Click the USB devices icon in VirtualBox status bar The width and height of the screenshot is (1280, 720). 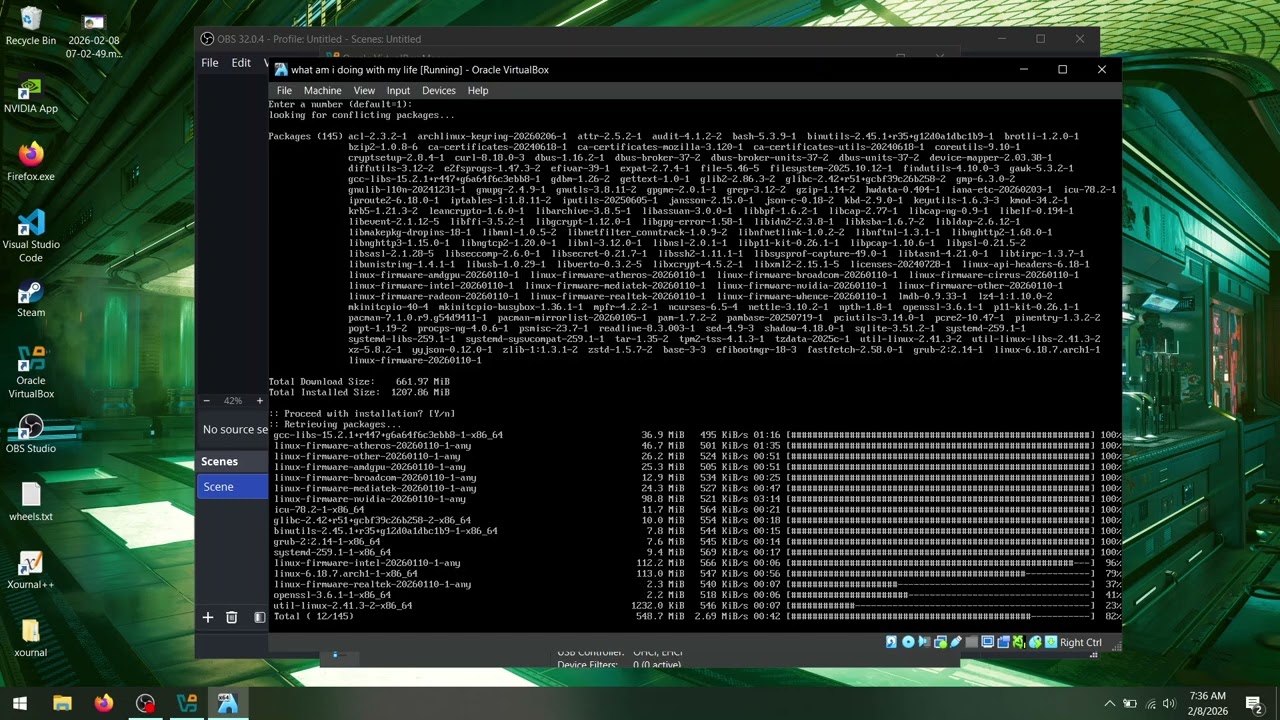956,642
